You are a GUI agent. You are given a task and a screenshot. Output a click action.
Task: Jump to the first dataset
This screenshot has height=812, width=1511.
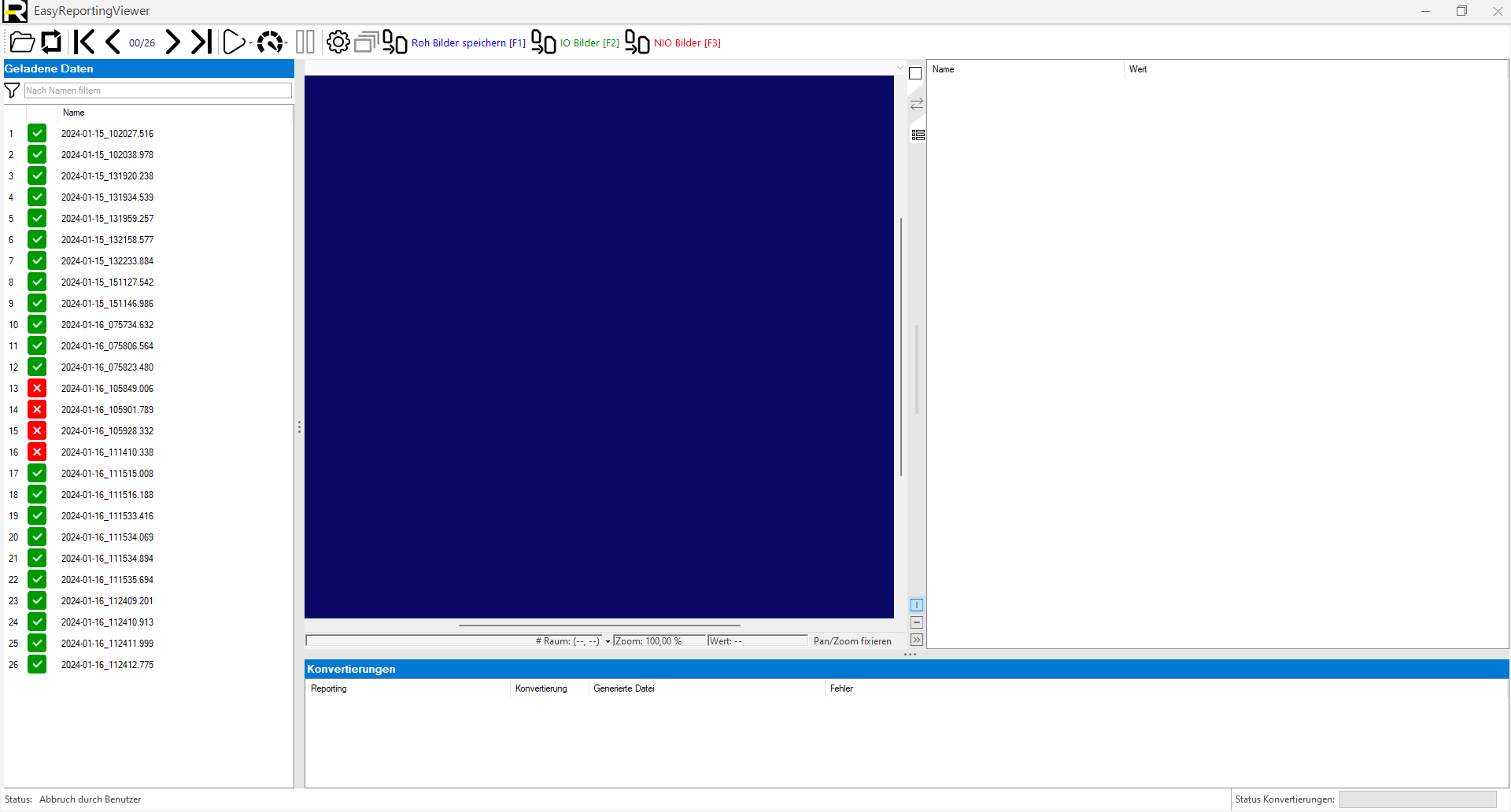point(83,42)
